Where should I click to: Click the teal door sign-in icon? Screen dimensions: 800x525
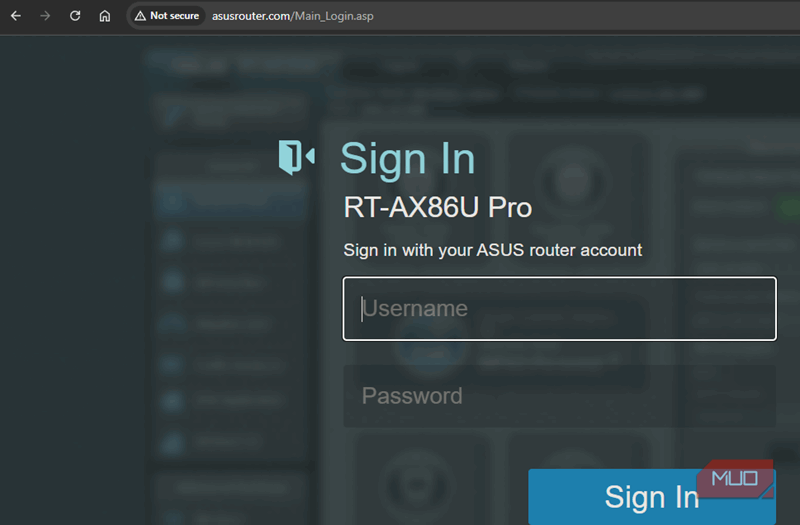click(296, 157)
